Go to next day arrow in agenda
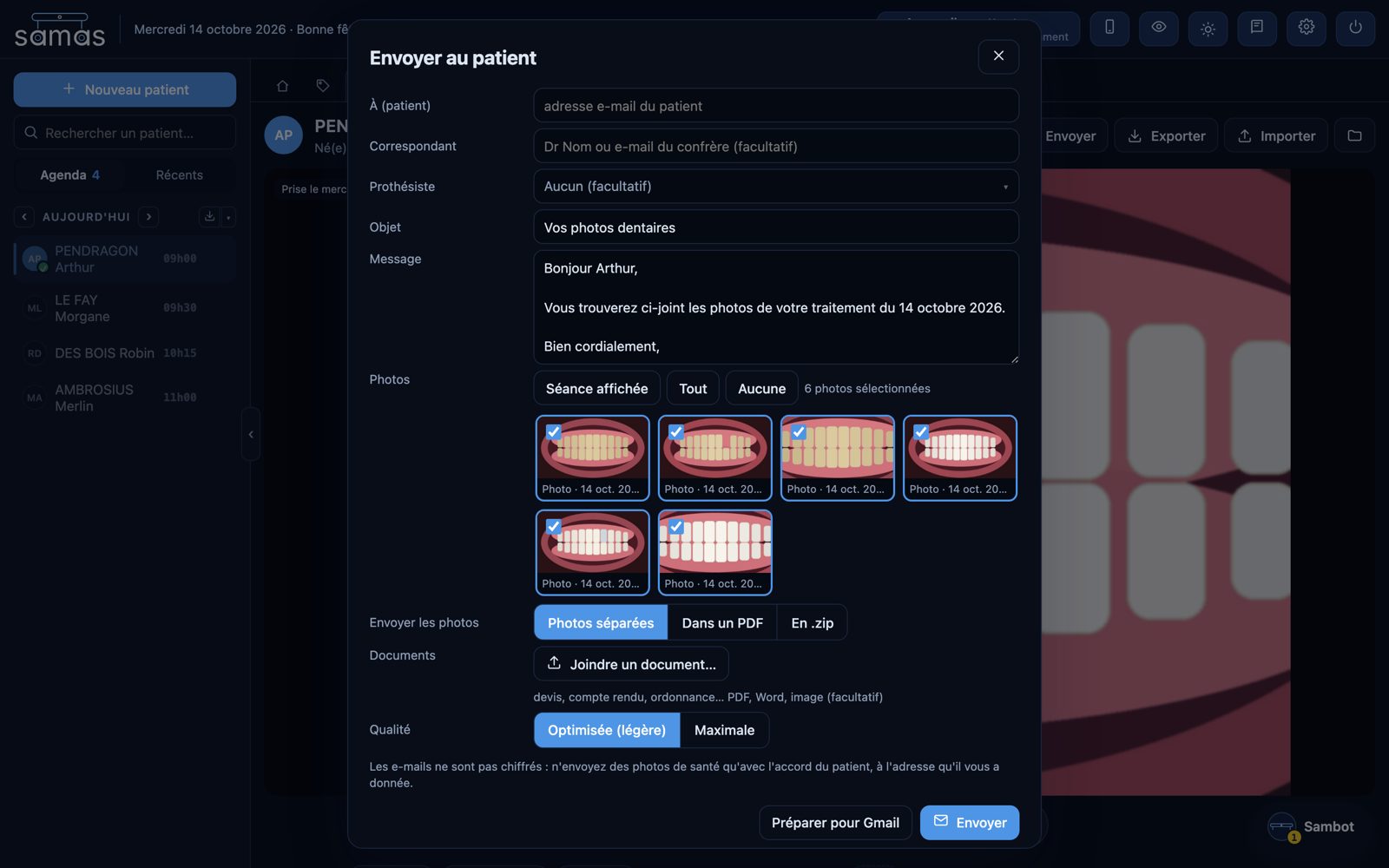Screen dimensions: 1389x868 tap(148, 217)
